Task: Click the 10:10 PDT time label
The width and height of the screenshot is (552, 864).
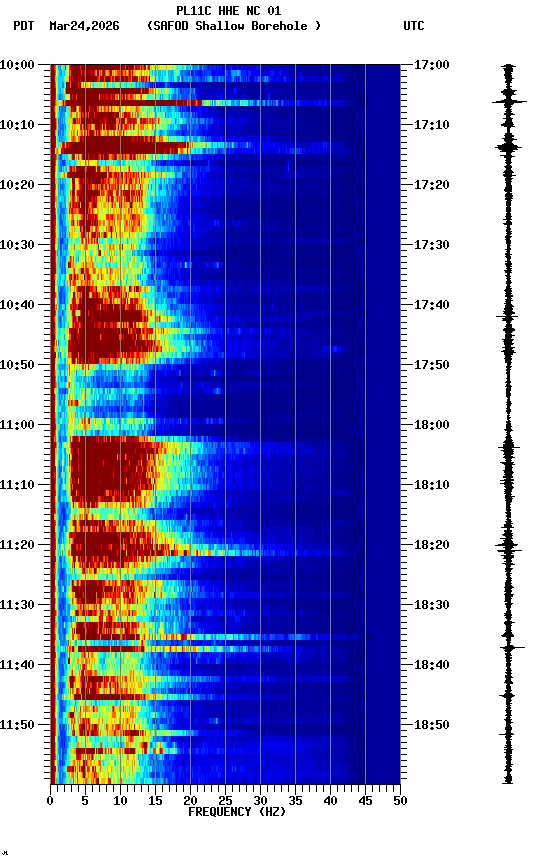Action: tap(17, 125)
